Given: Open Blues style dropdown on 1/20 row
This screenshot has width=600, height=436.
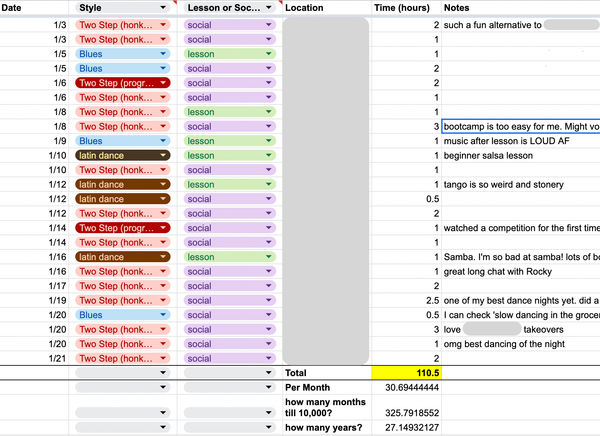Looking at the screenshot, I should [x=163, y=315].
